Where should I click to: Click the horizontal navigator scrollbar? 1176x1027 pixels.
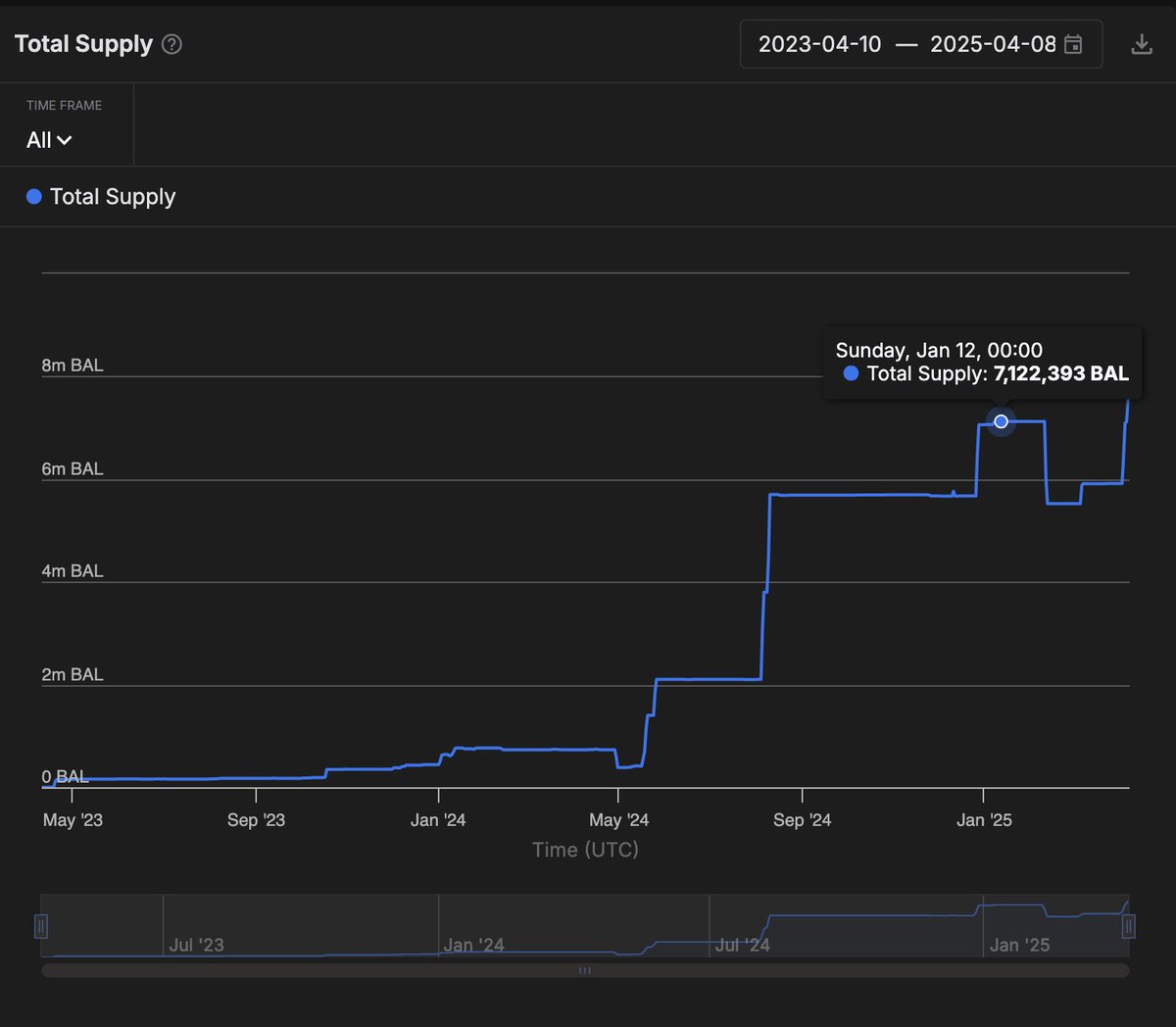585,970
